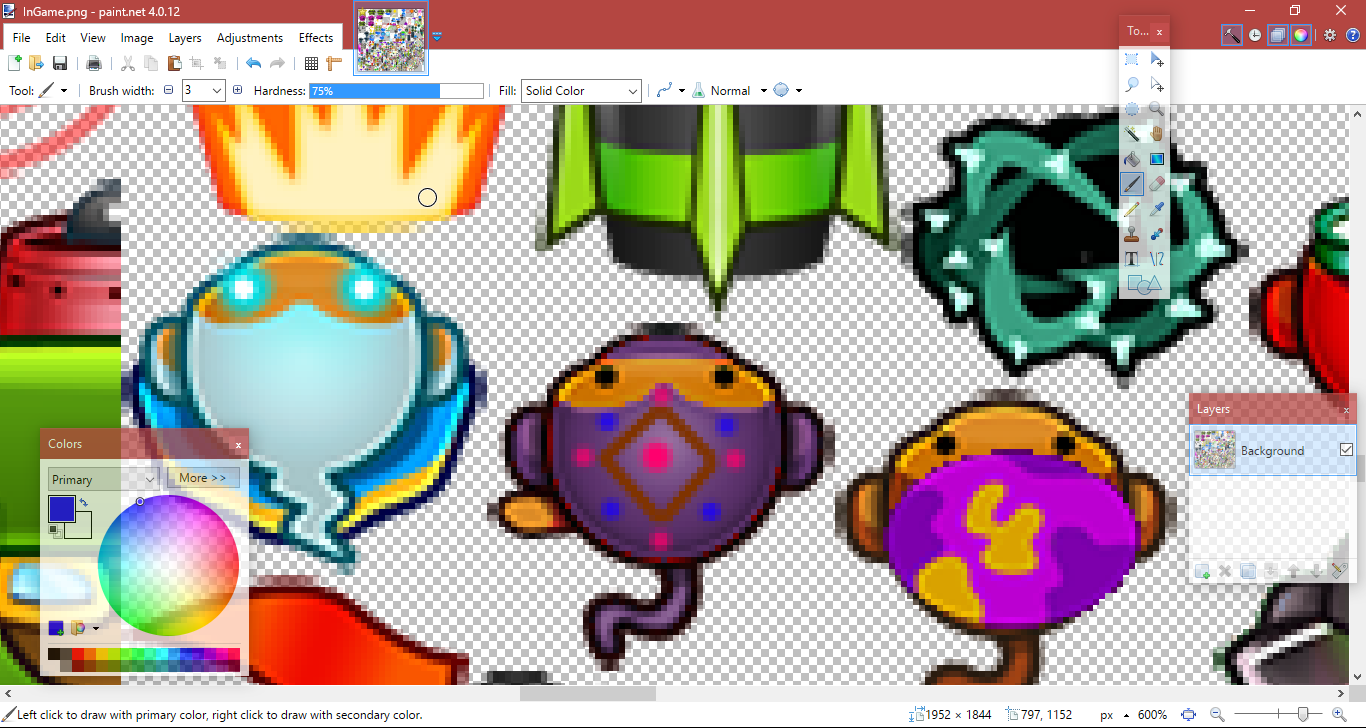Open the Edit menu
The width and height of the screenshot is (1366, 728).
[55, 38]
